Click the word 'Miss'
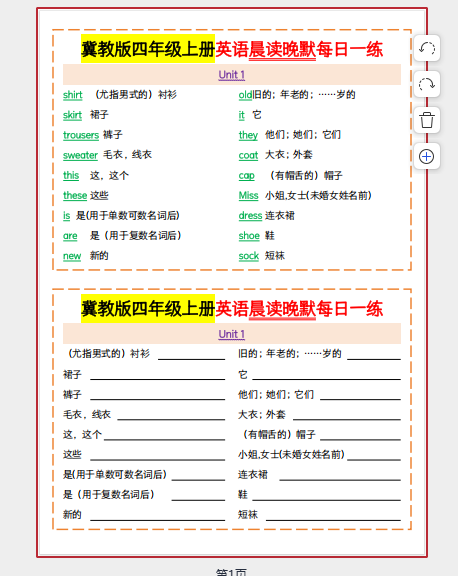The image size is (458, 576). [x=249, y=195]
